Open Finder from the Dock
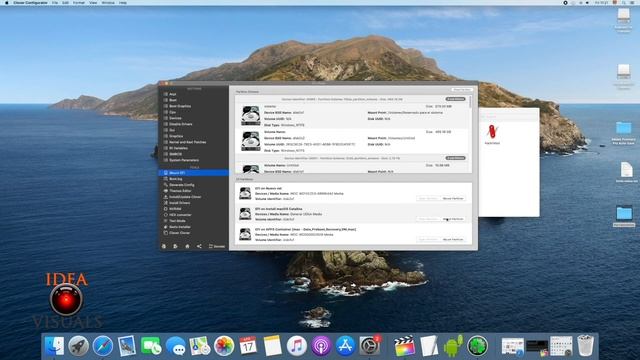 [x=54, y=346]
